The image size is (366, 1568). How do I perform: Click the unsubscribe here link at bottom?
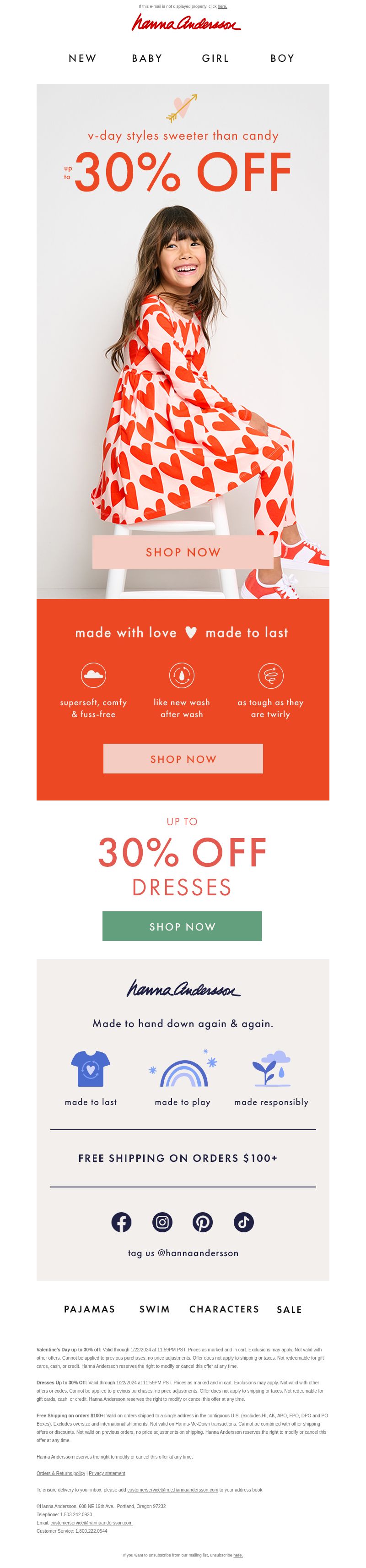click(x=238, y=1555)
